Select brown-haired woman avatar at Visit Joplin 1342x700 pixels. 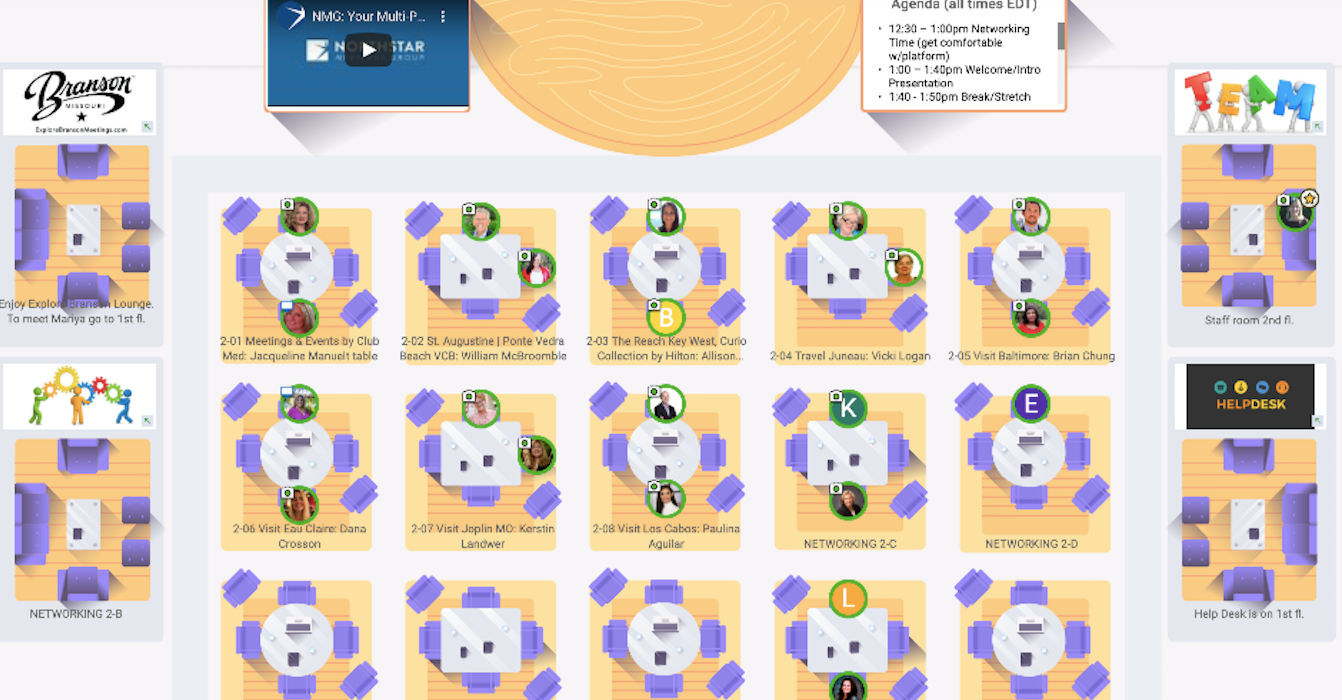[x=536, y=455]
